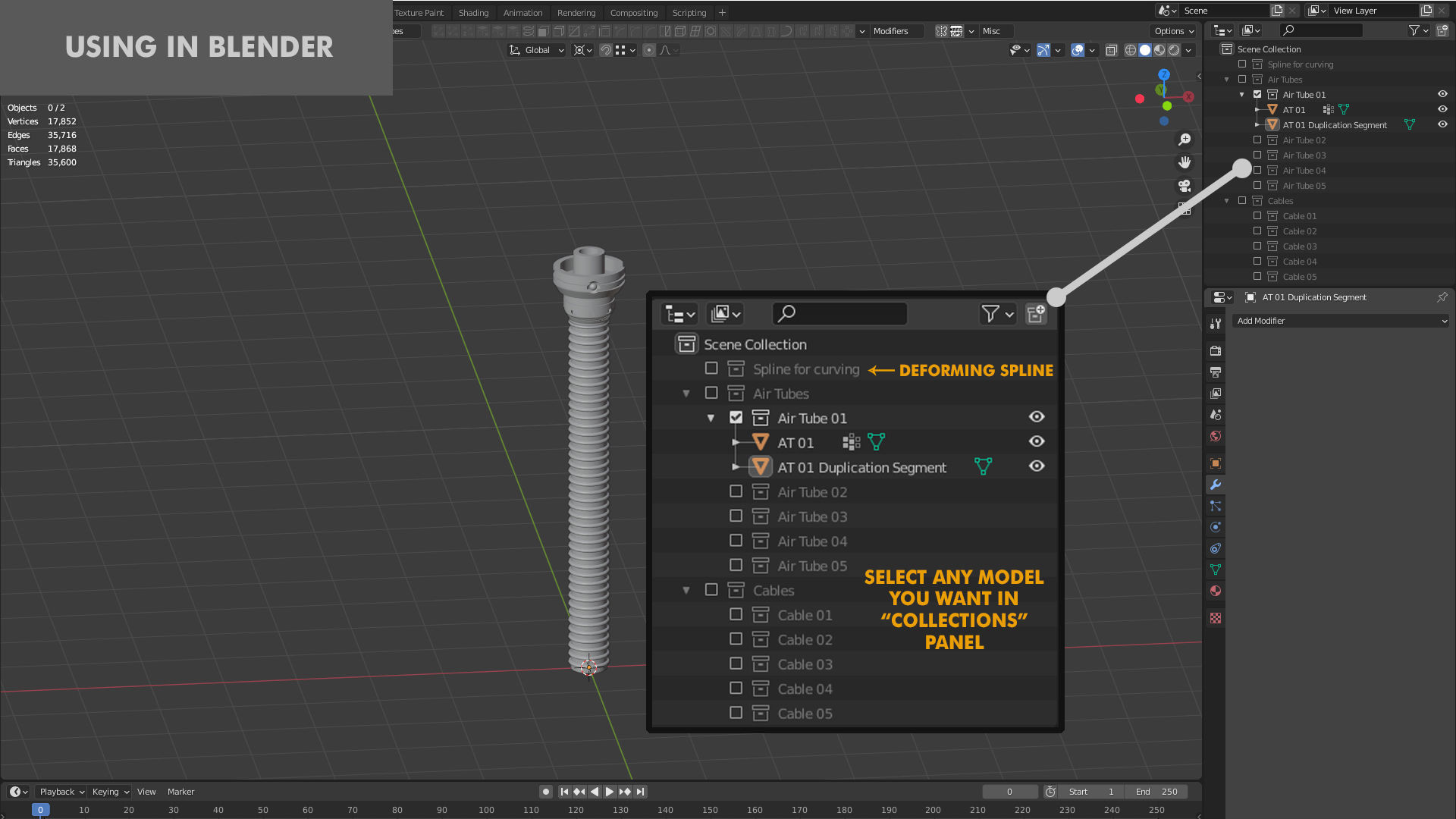Select material preview viewport shading mode
Viewport: 1456px width, 819px height.
[x=1159, y=50]
